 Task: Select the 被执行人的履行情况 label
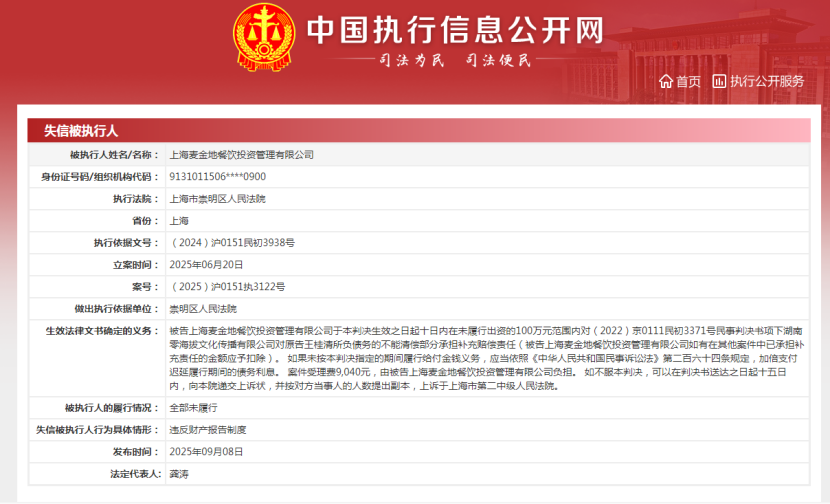click(x=112, y=408)
